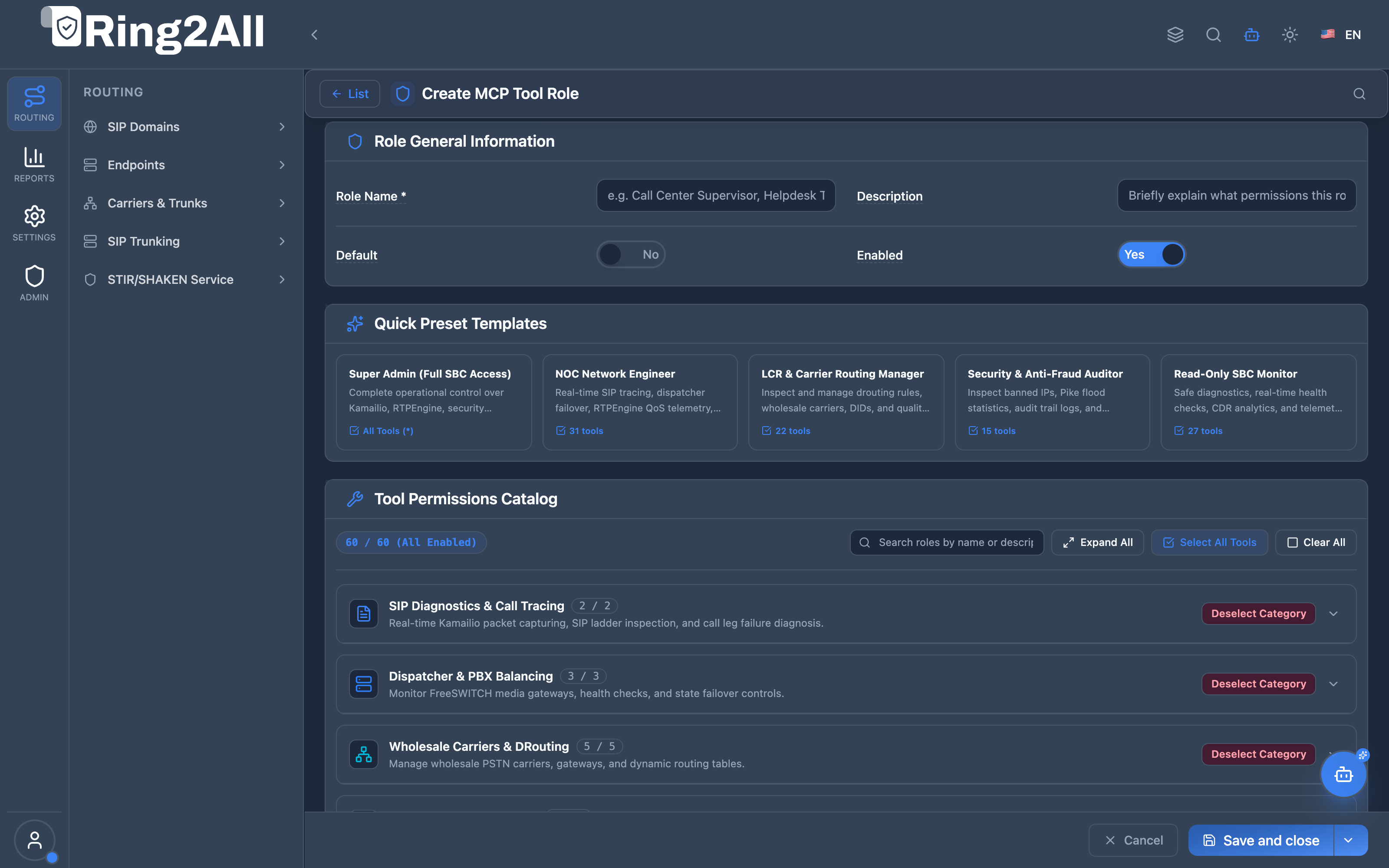Open the layers stack icon in header
Viewport: 1389px width, 868px height.
tap(1175, 34)
